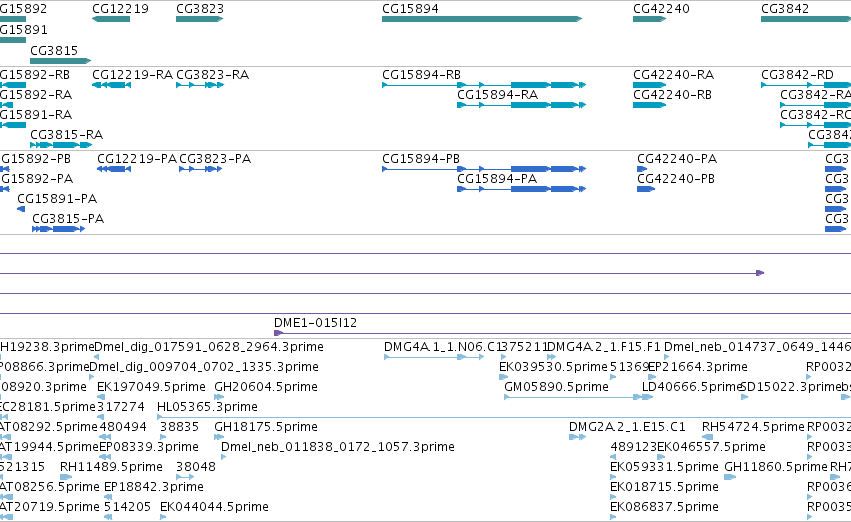Image resolution: width=851 pixels, height=522 pixels.
Task: Open the CG42240-PB protein label
Action: point(676,179)
